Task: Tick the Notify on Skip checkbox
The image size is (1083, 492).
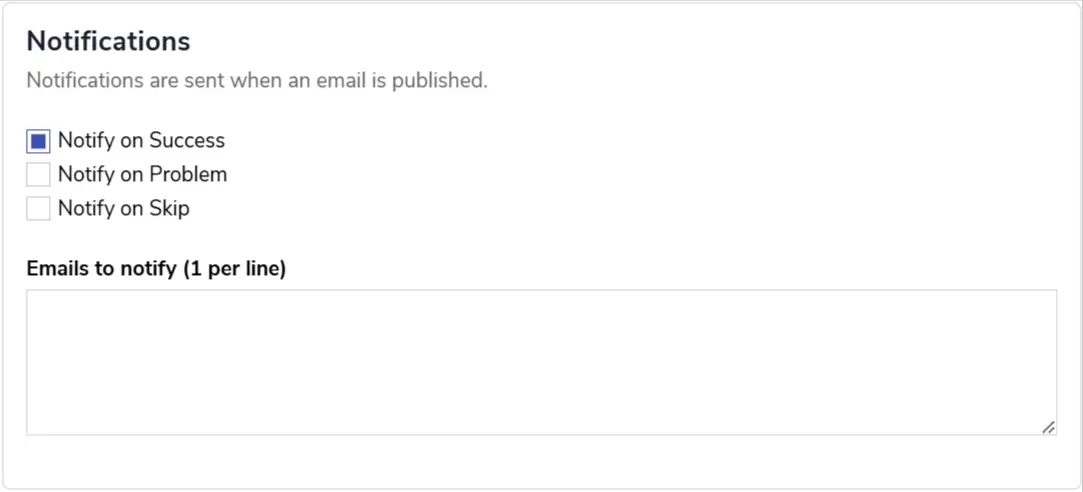Action: (x=38, y=209)
